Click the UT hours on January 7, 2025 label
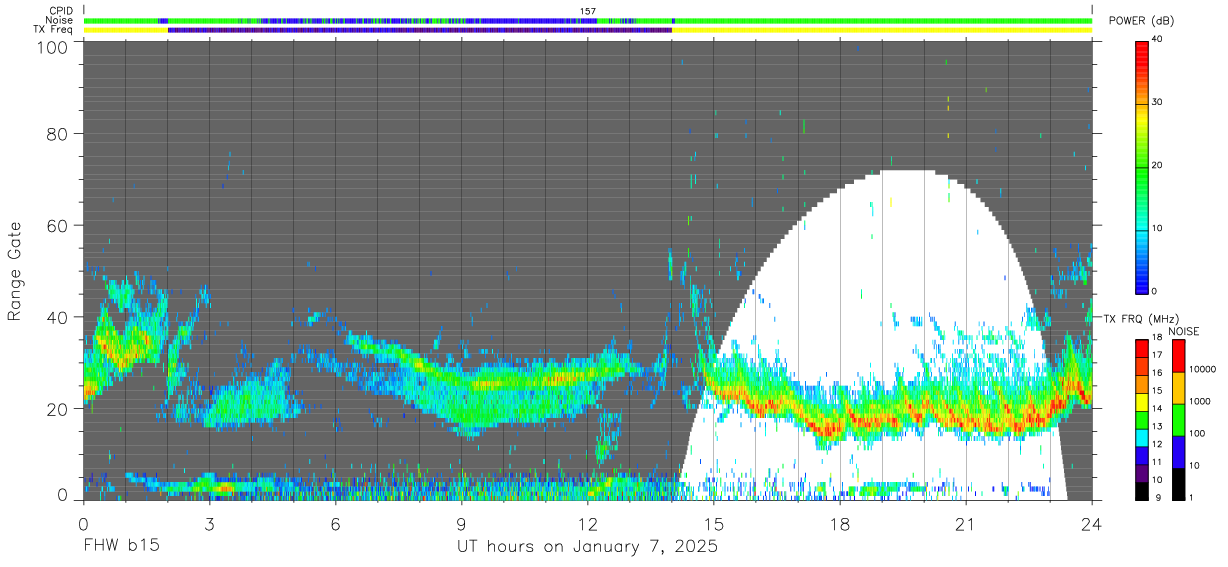 587,547
